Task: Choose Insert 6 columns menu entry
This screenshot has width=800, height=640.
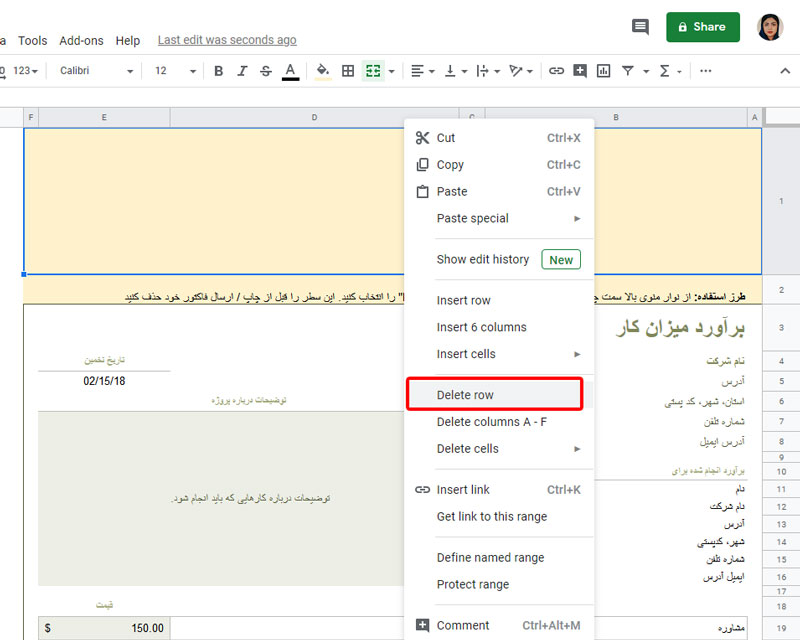Action: [x=481, y=327]
